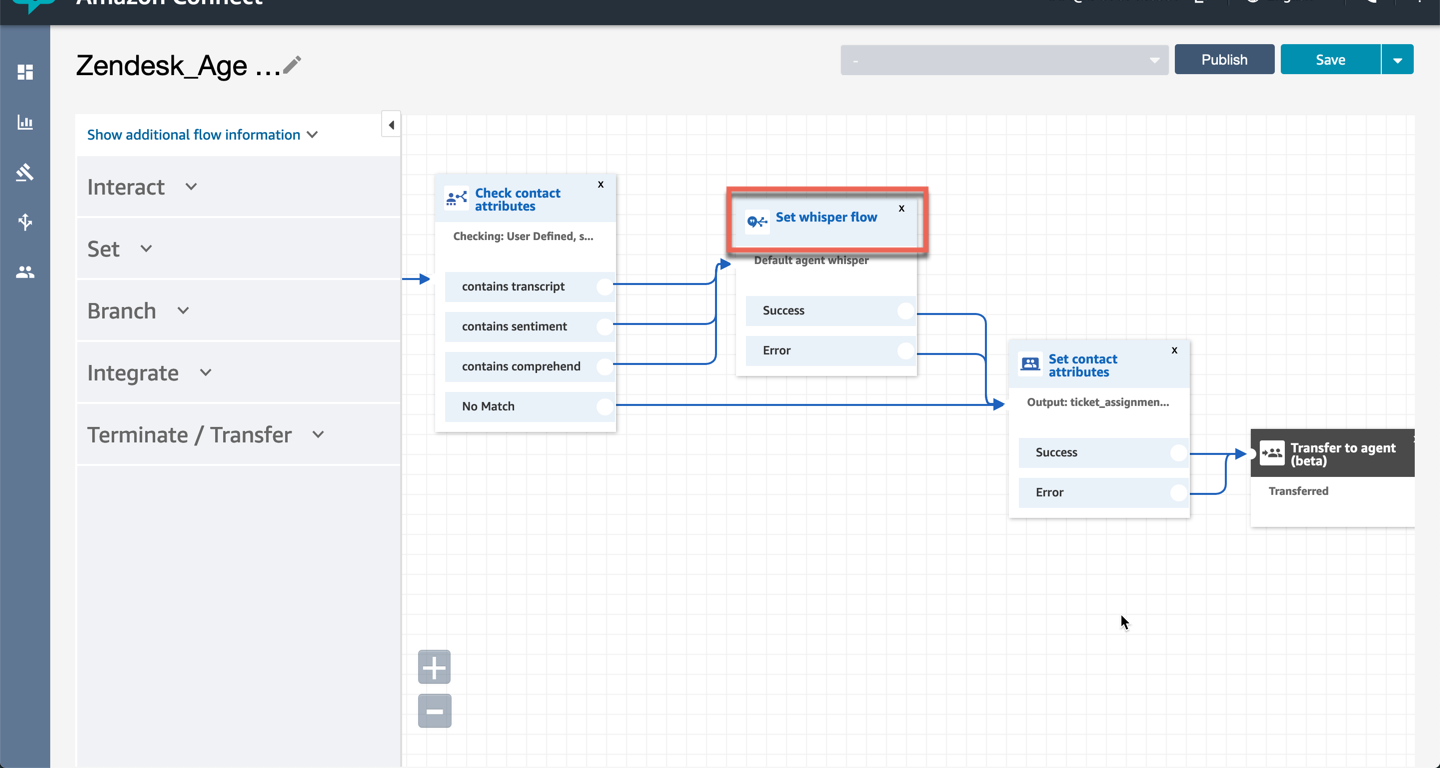Click the pencil icon to rename flow

tap(292, 65)
